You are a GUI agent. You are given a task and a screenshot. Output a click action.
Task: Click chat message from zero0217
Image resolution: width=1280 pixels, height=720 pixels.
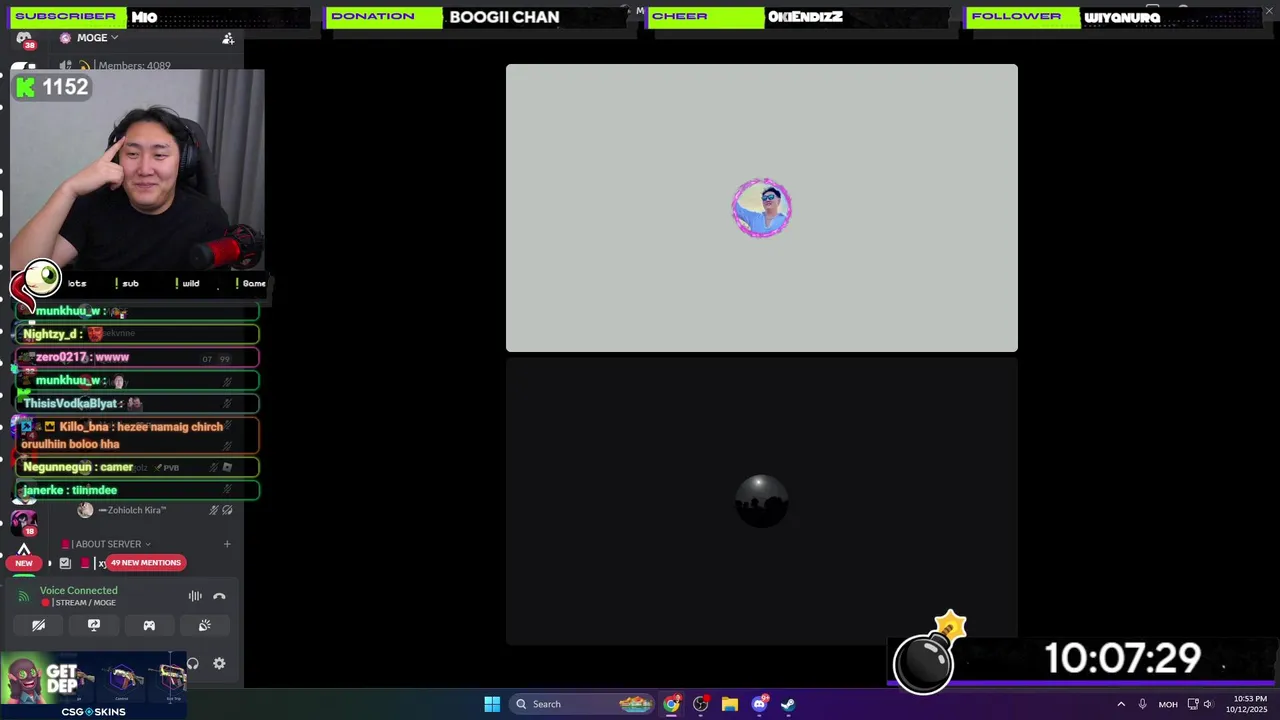[x=137, y=357]
